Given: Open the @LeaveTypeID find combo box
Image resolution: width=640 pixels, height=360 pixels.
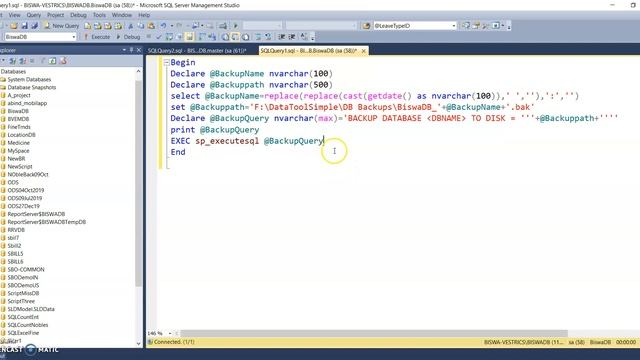Looking at the screenshot, I should pyautogui.click(x=414, y=26).
